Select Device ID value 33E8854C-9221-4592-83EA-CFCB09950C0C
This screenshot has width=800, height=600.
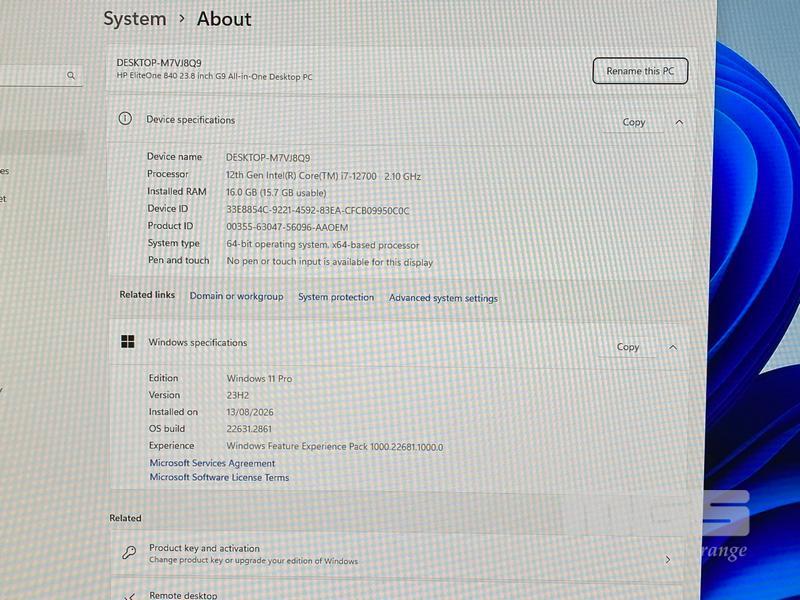[317, 210]
